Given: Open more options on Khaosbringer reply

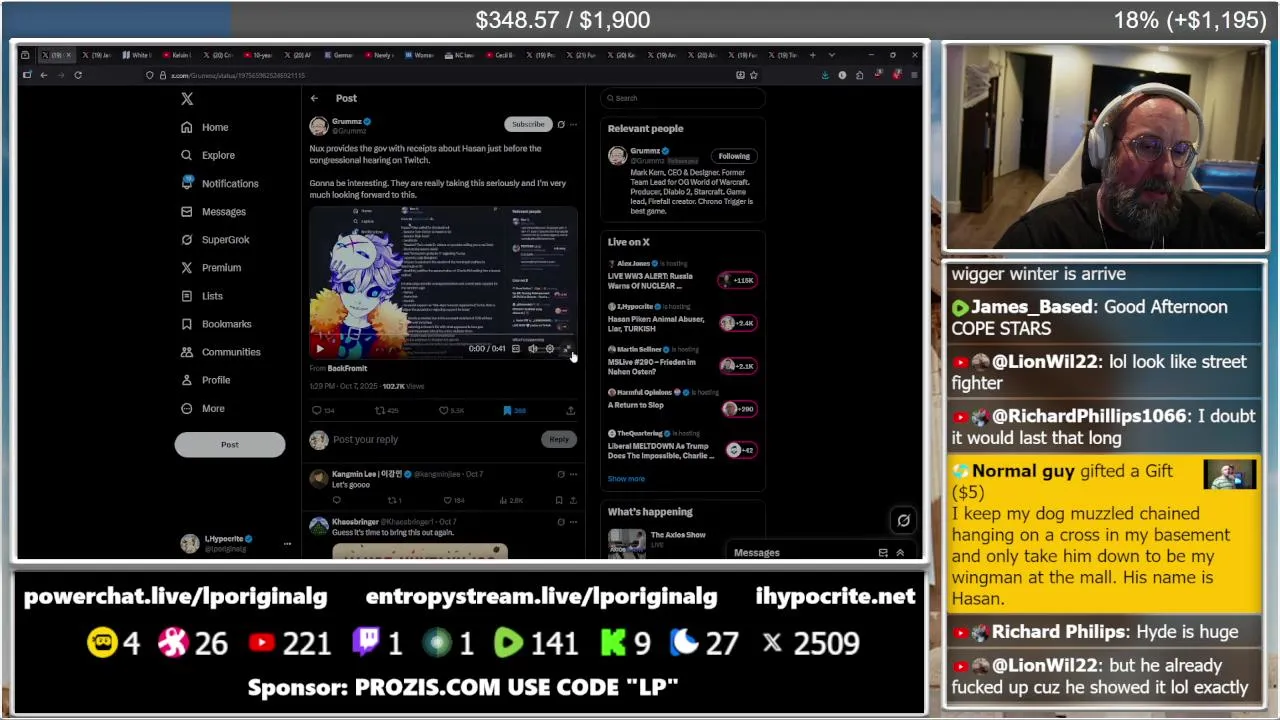Looking at the screenshot, I should pyautogui.click(x=573, y=522).
